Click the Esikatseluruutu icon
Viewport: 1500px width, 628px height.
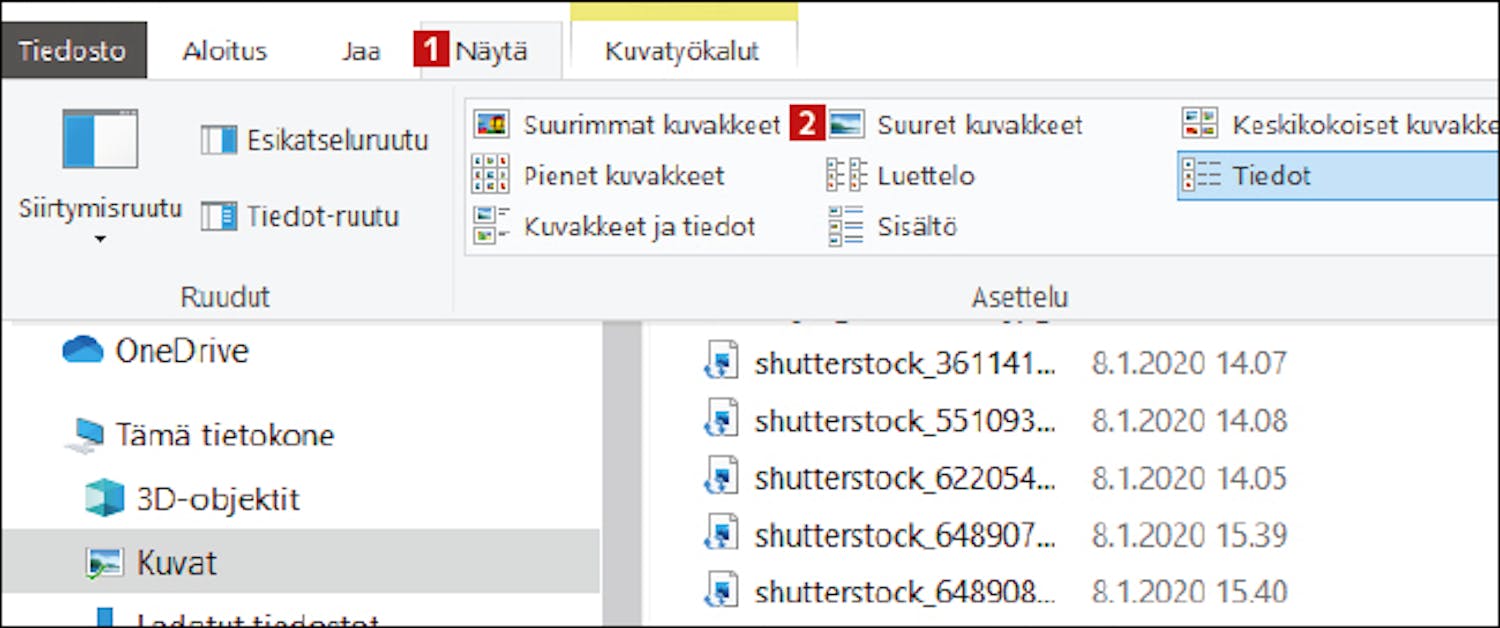(218, 140)
